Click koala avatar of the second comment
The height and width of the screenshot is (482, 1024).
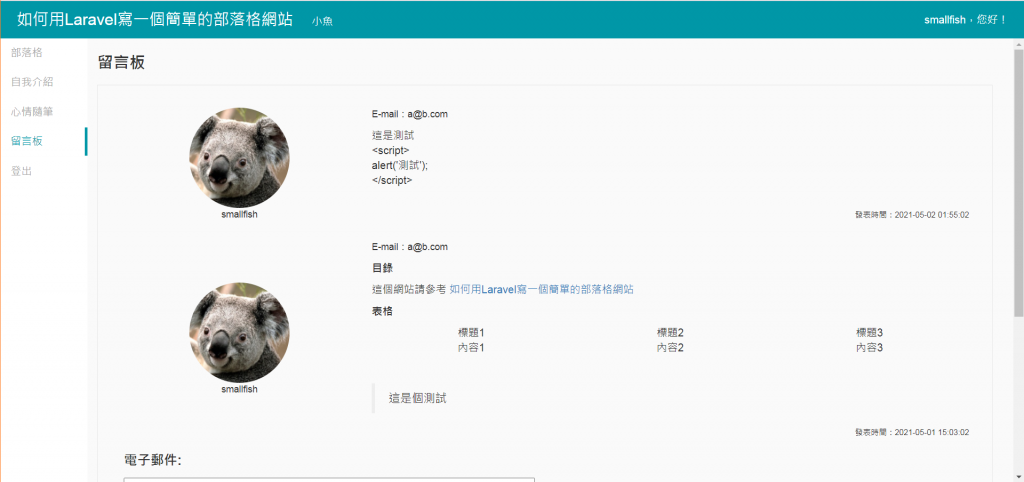[x=239, y=332]
